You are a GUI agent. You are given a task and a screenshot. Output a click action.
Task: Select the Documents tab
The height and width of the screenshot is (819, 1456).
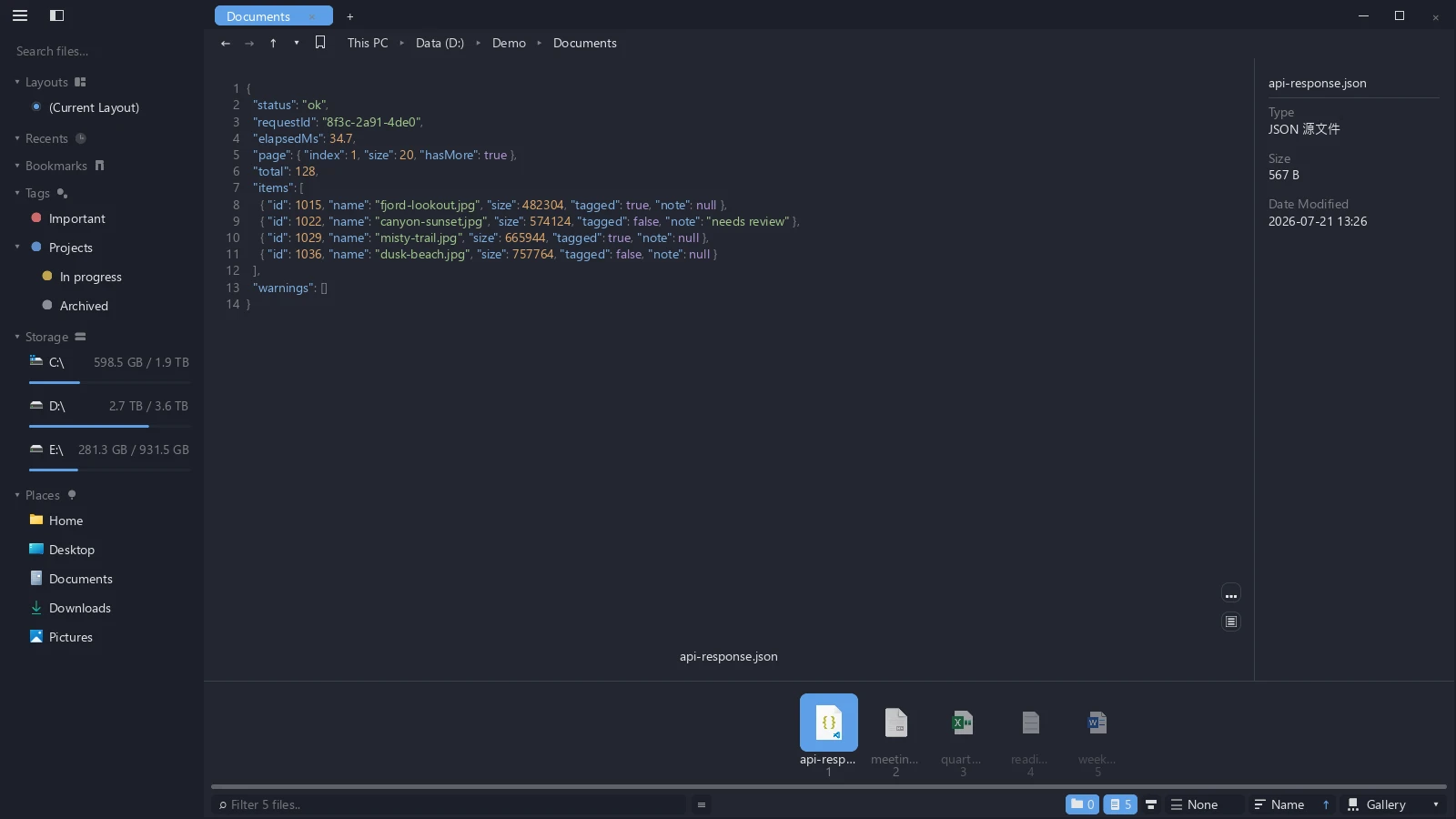(273, 16)
